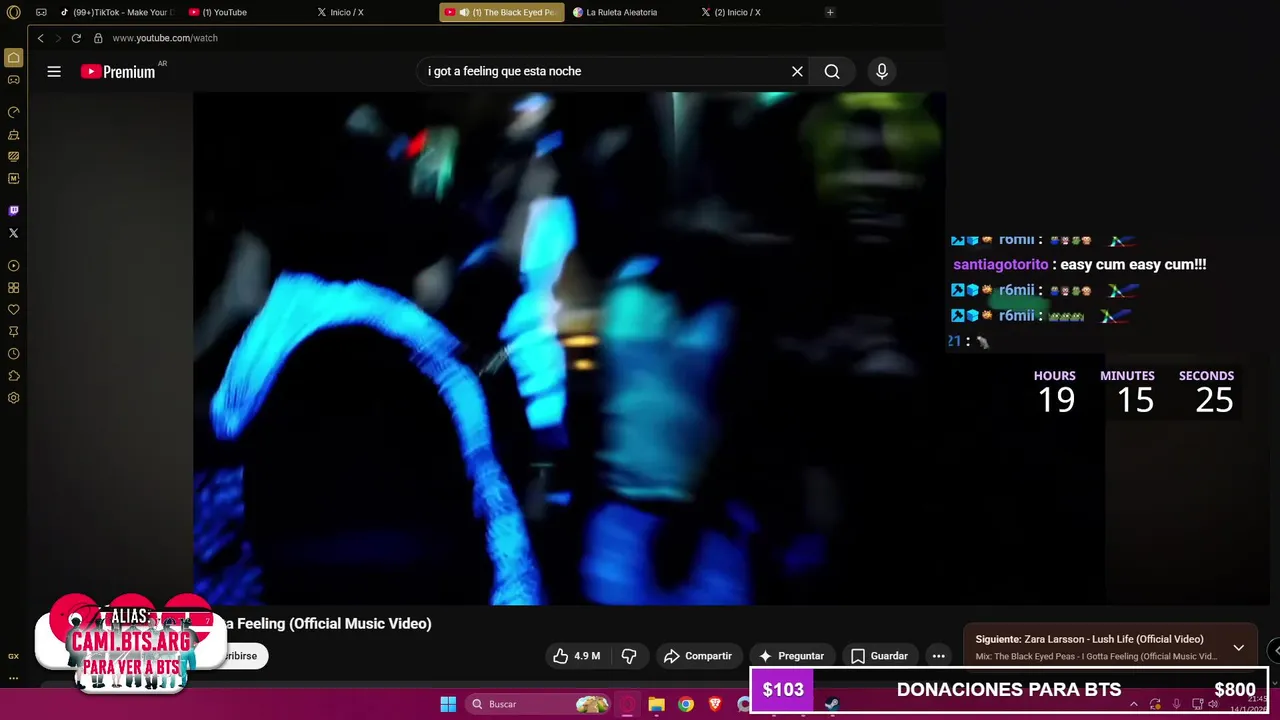The height and width of the screenshot is (720, 1280).
Task: Go back with the browser back arrow
Action: click(x=41, y=38)
